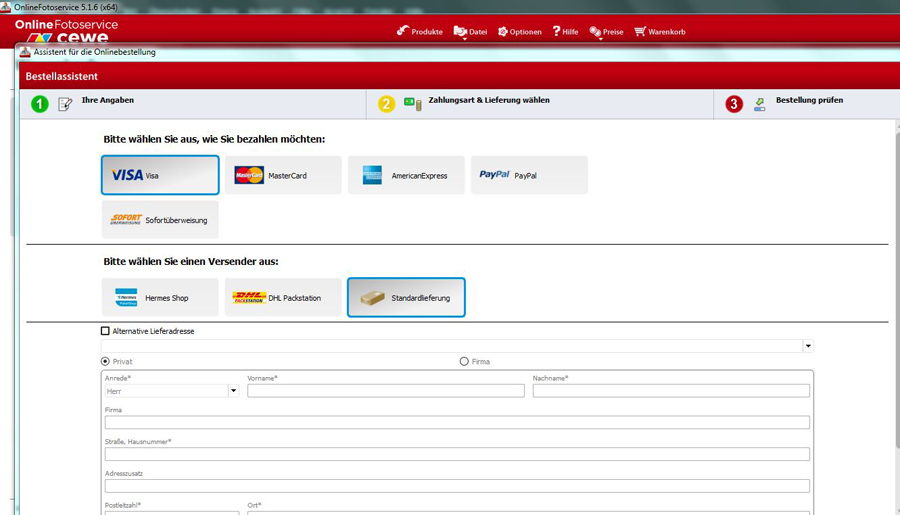Viewport: 900px width, 515px height.
Task: Focus the Vorname input field
Action: tap(386, 391)
